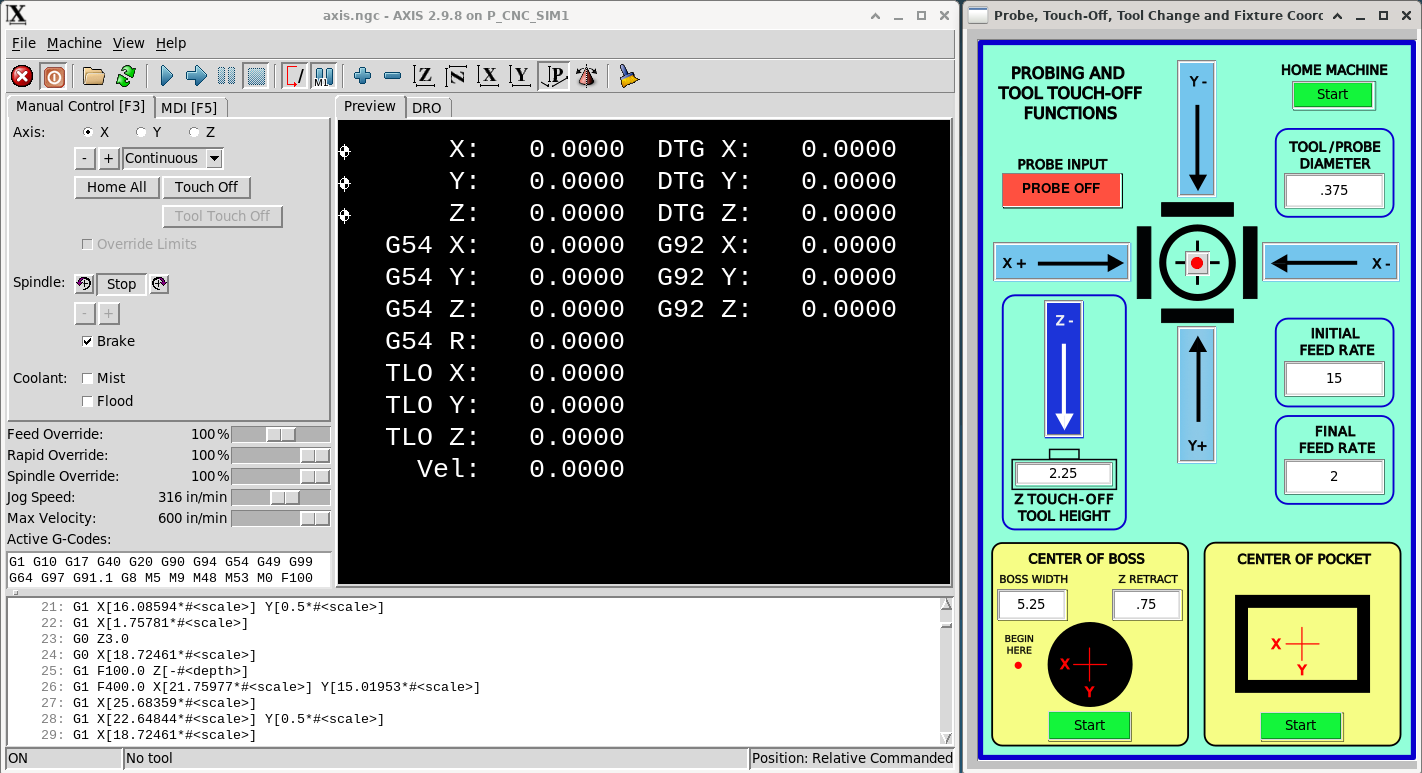Select the Y axis radio button
The width and height of the screenshot is (1422, 773).
(x=140, y=131)
